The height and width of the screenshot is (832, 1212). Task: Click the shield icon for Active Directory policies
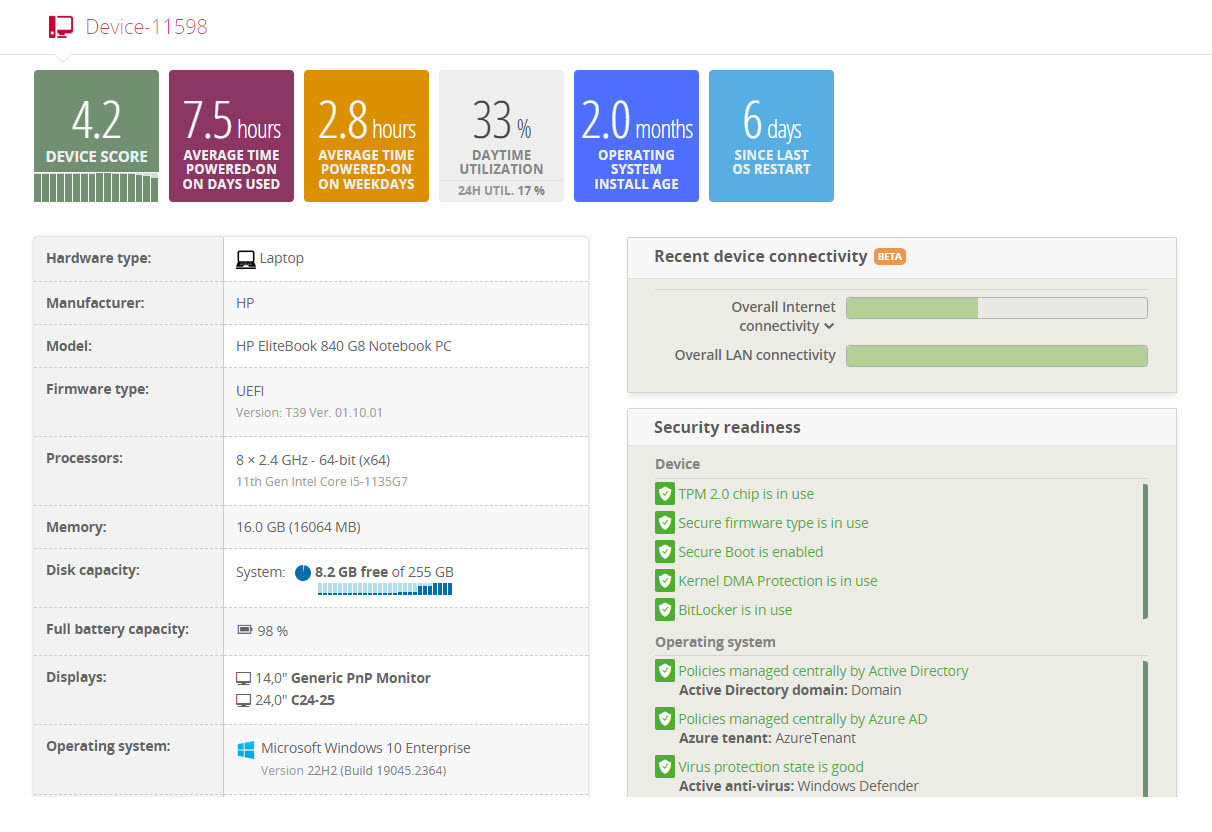pyautogui.click(x=664, y=671)
